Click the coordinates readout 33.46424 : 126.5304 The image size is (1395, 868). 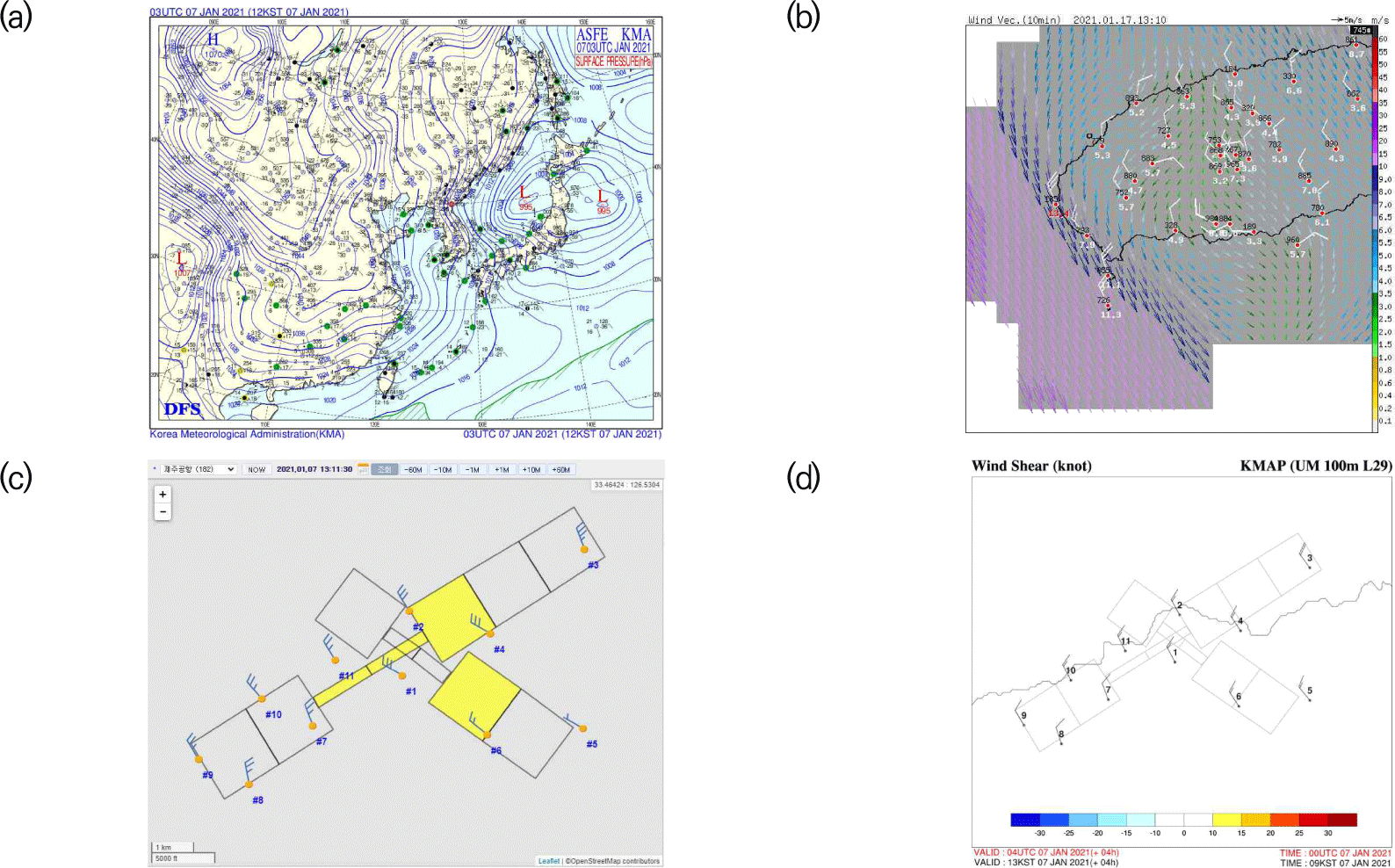[x=627, y=485]
